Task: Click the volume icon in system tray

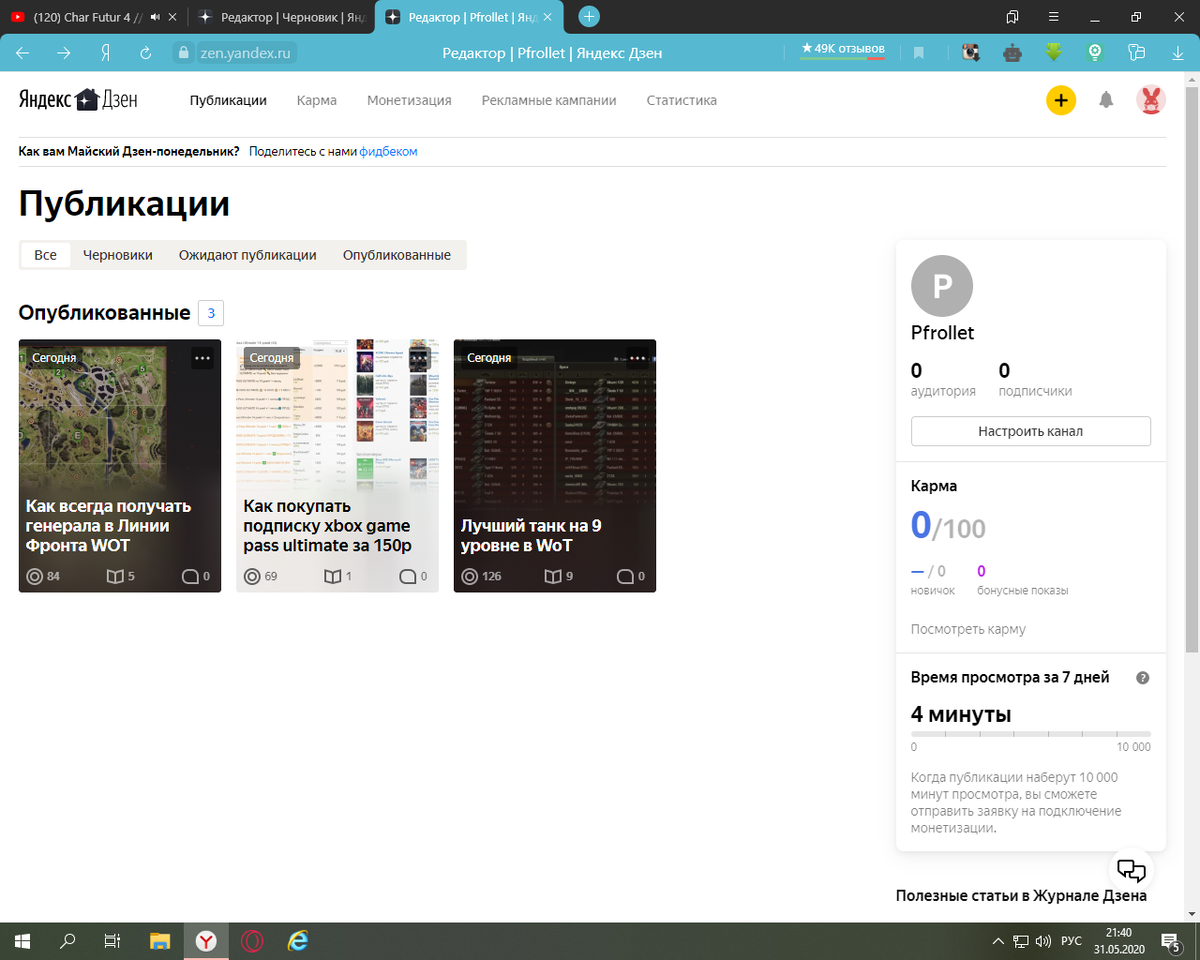Action: pos(1043,941)
